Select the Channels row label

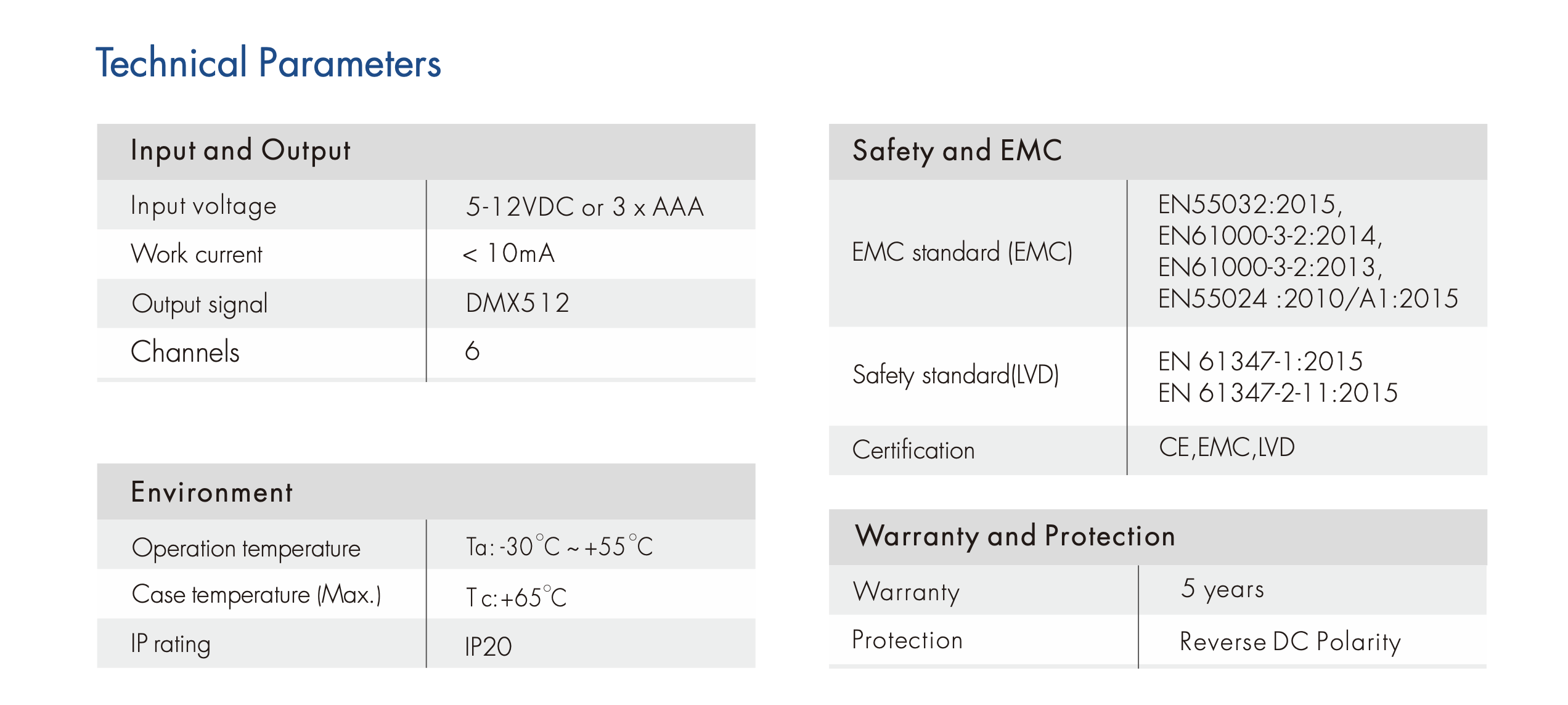(185, 352)
